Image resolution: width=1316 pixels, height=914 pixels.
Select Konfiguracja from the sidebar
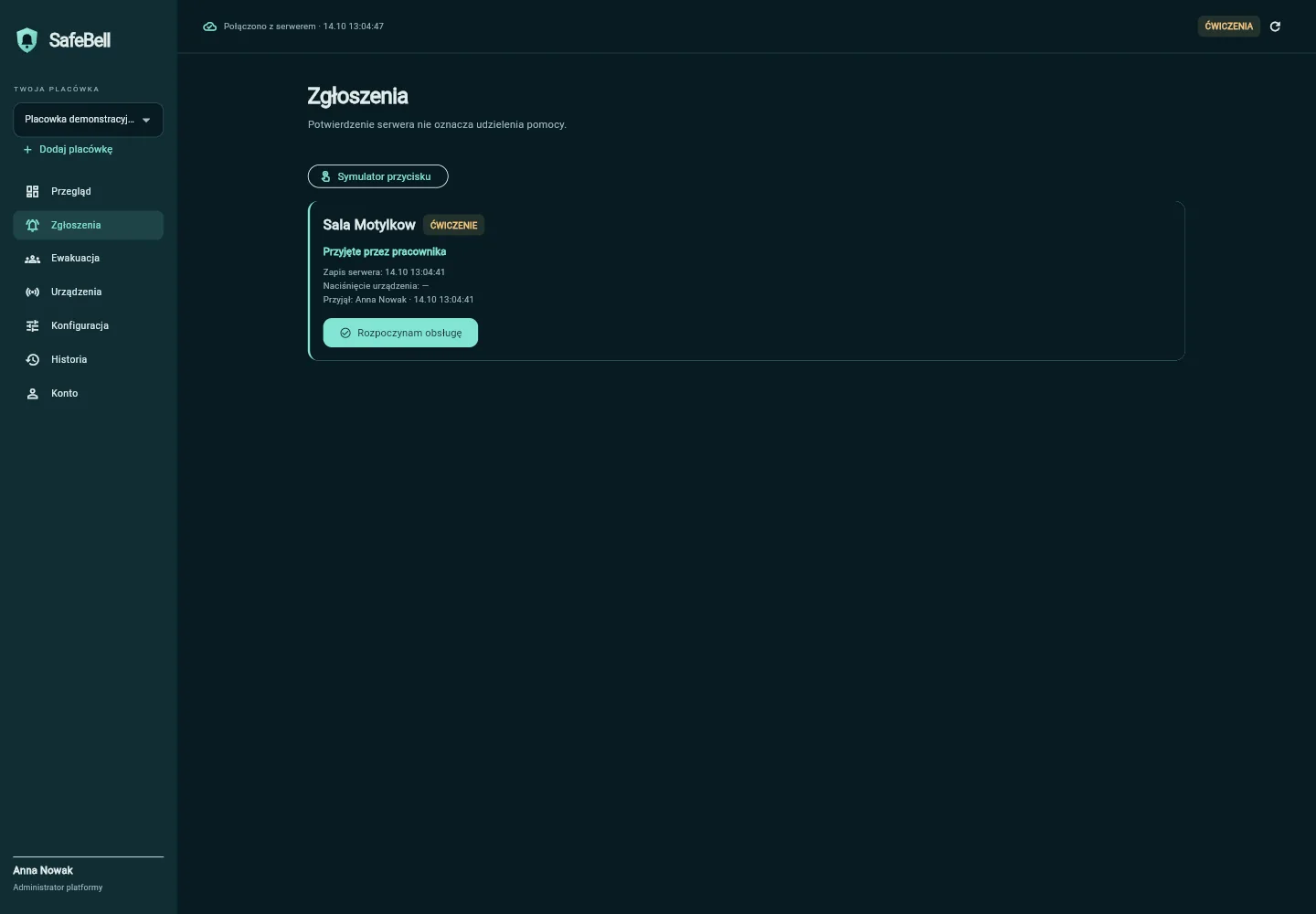click(x=89, y=326)
